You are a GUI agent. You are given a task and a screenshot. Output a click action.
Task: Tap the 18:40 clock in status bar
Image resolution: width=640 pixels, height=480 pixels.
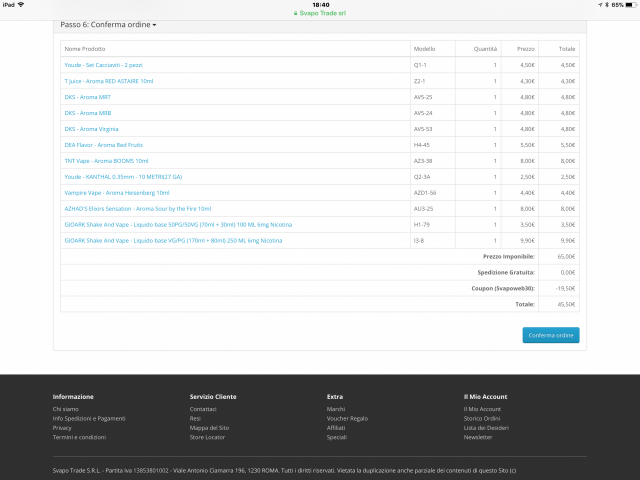[321, 5]
